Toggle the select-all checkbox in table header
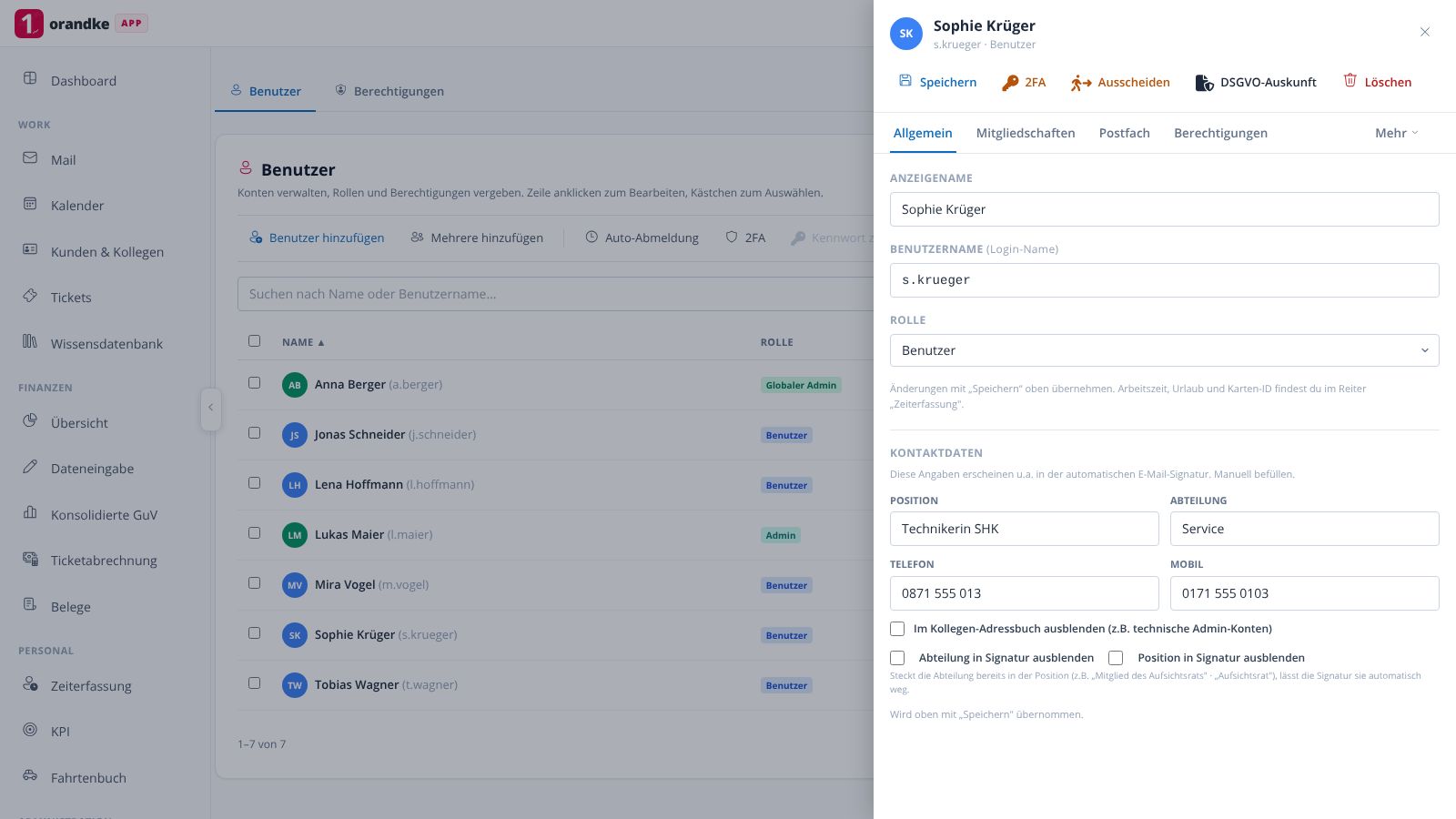The image size is (1456, 819). pos(254,341)
